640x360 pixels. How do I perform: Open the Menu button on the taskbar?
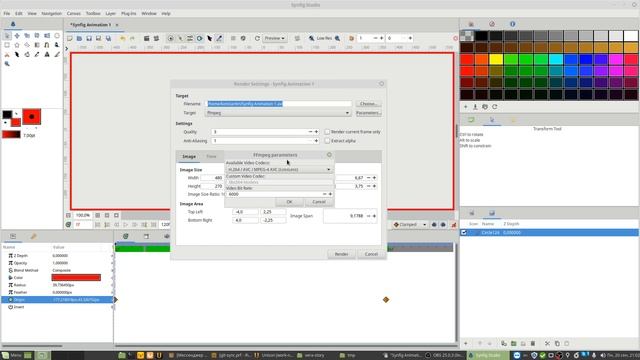click(x=11, y=356)
